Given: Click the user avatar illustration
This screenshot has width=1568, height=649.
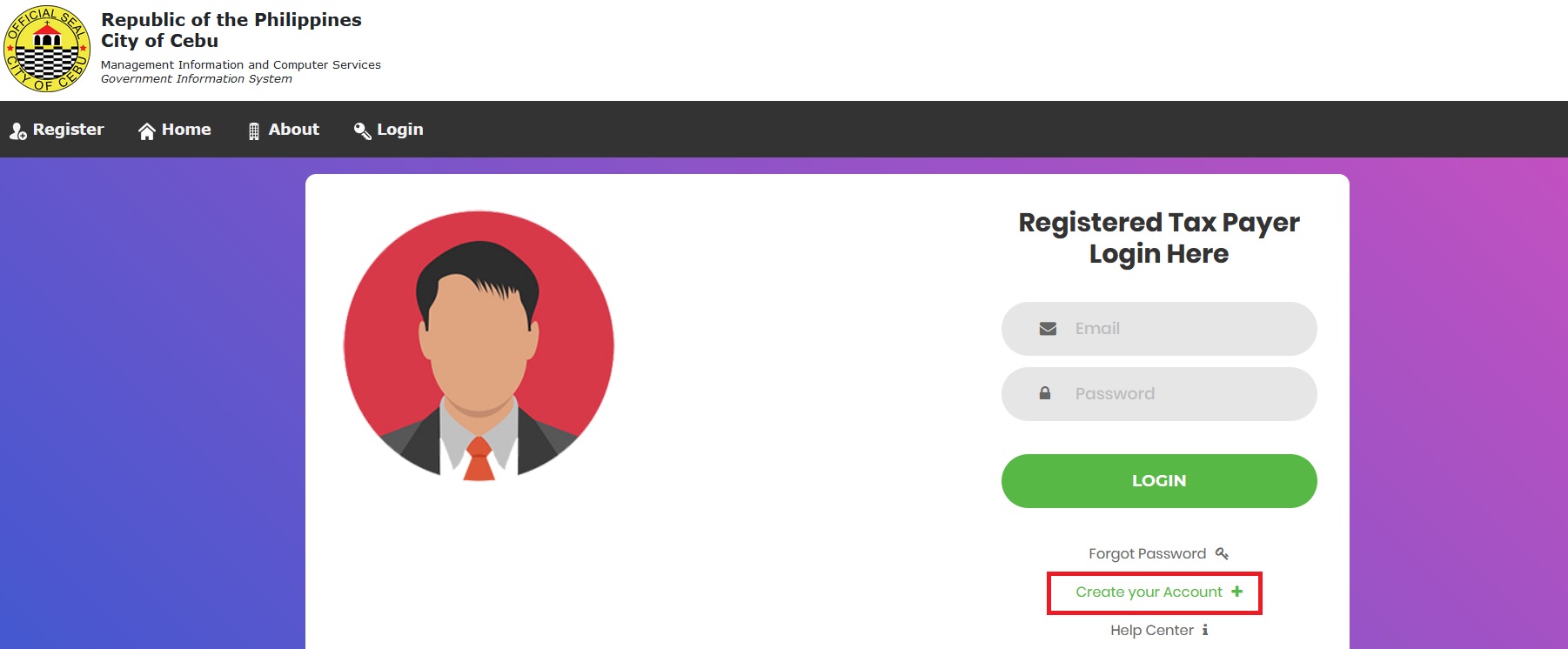Looking at the screenshot, I should click(479, 345).
